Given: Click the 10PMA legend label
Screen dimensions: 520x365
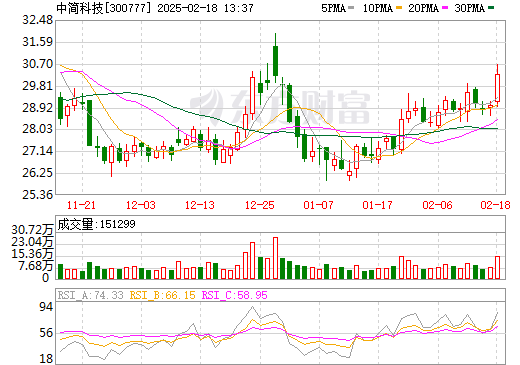Looking at the screenshot, I should click(x=377, y=8).
